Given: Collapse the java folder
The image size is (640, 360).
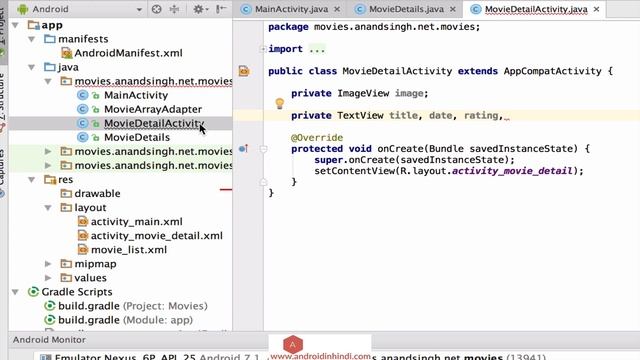Looking at the screenshot, I should click(32, 67).
